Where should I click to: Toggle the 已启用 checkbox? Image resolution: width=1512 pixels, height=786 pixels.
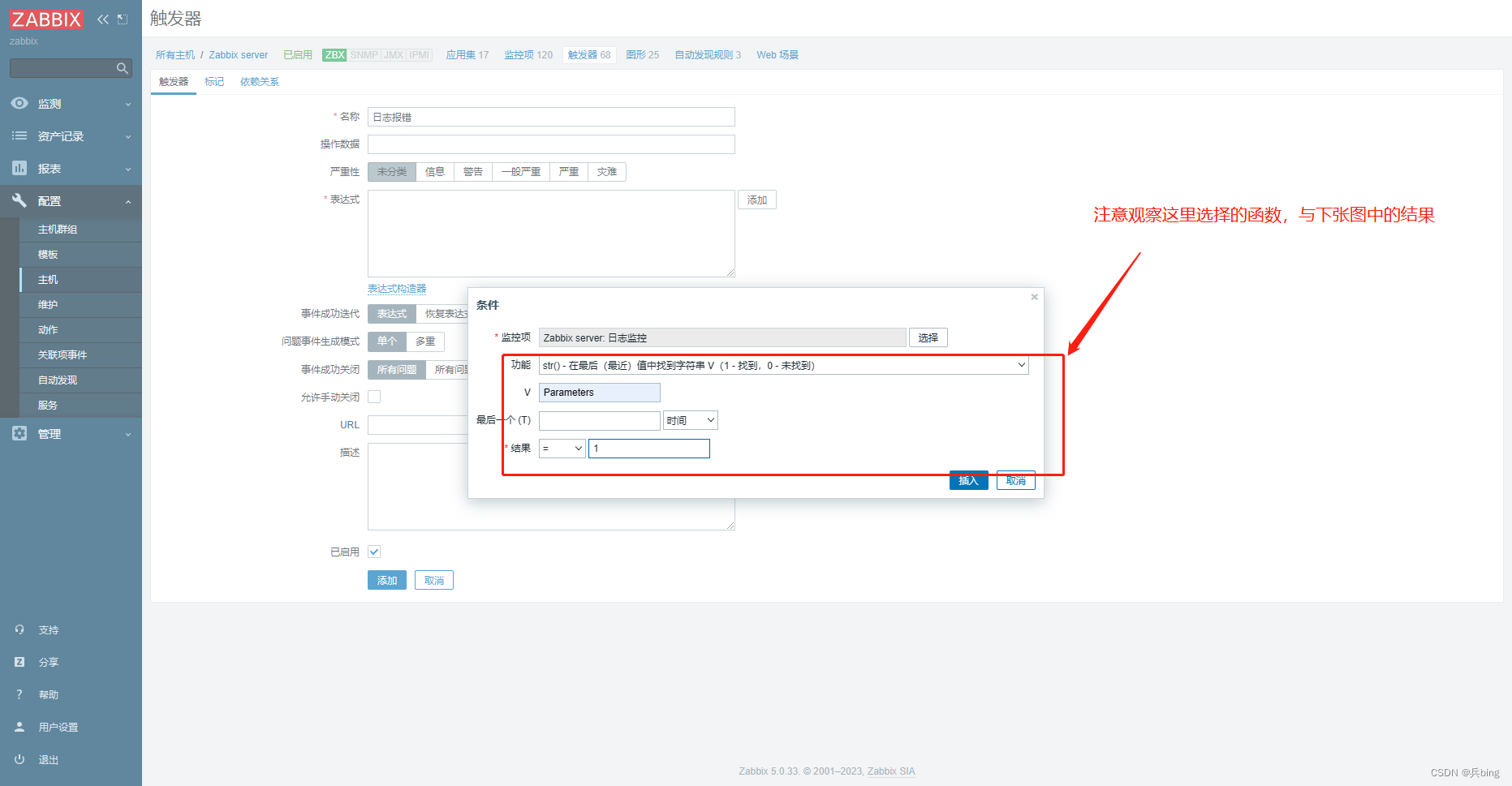pos(374,552)
